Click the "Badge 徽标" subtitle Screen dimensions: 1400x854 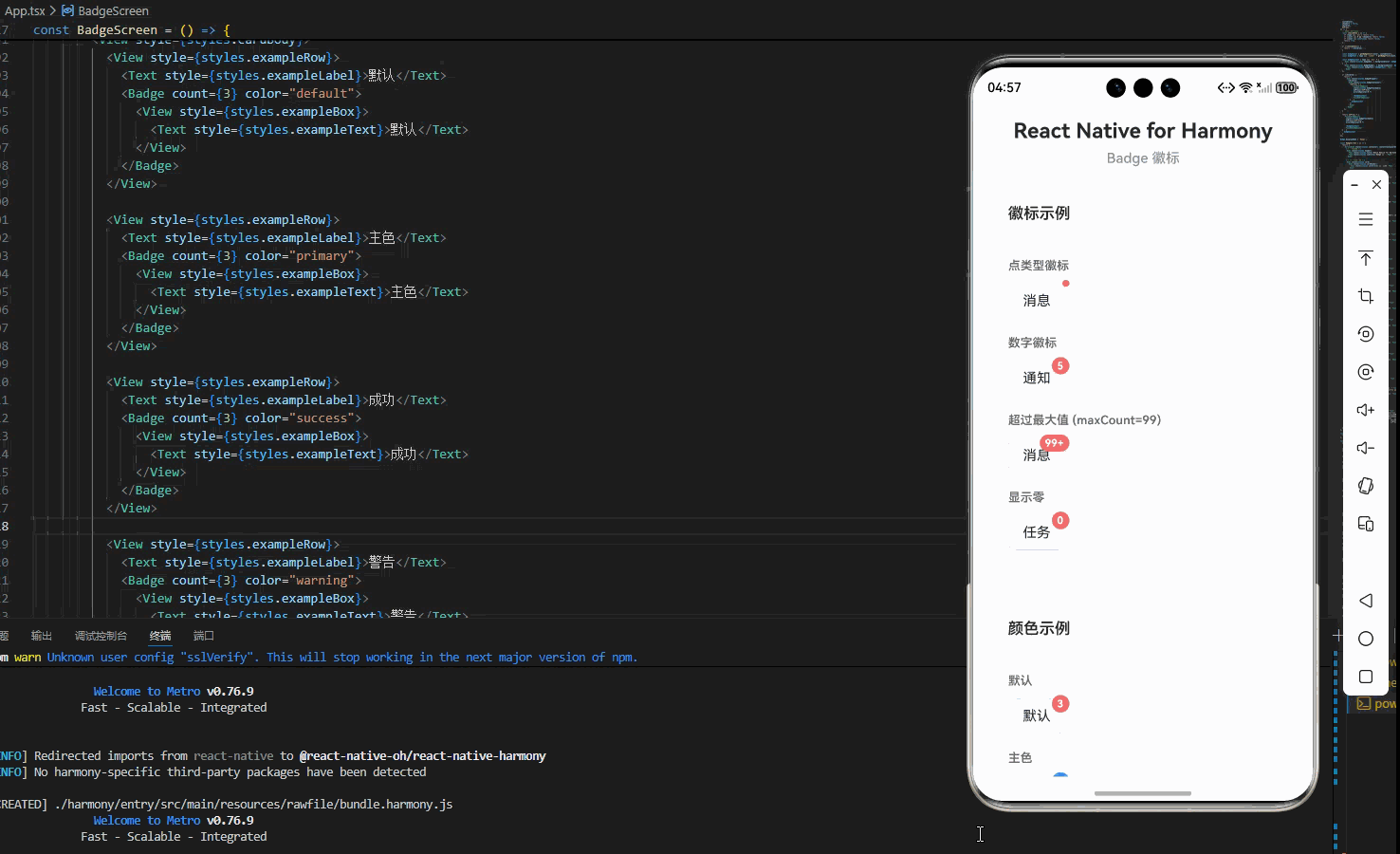coord(1143,158)
